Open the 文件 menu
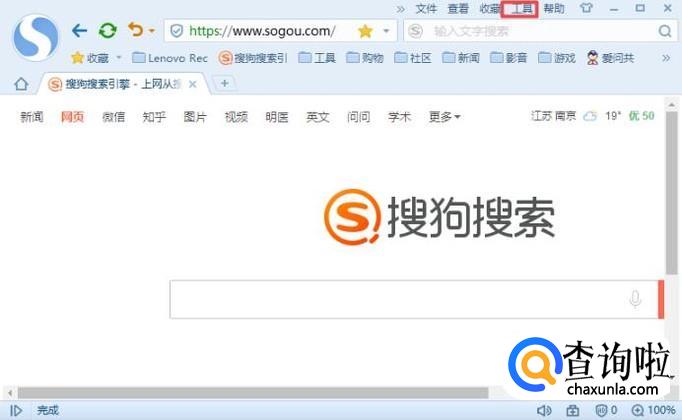 click(x=426, y=9)
